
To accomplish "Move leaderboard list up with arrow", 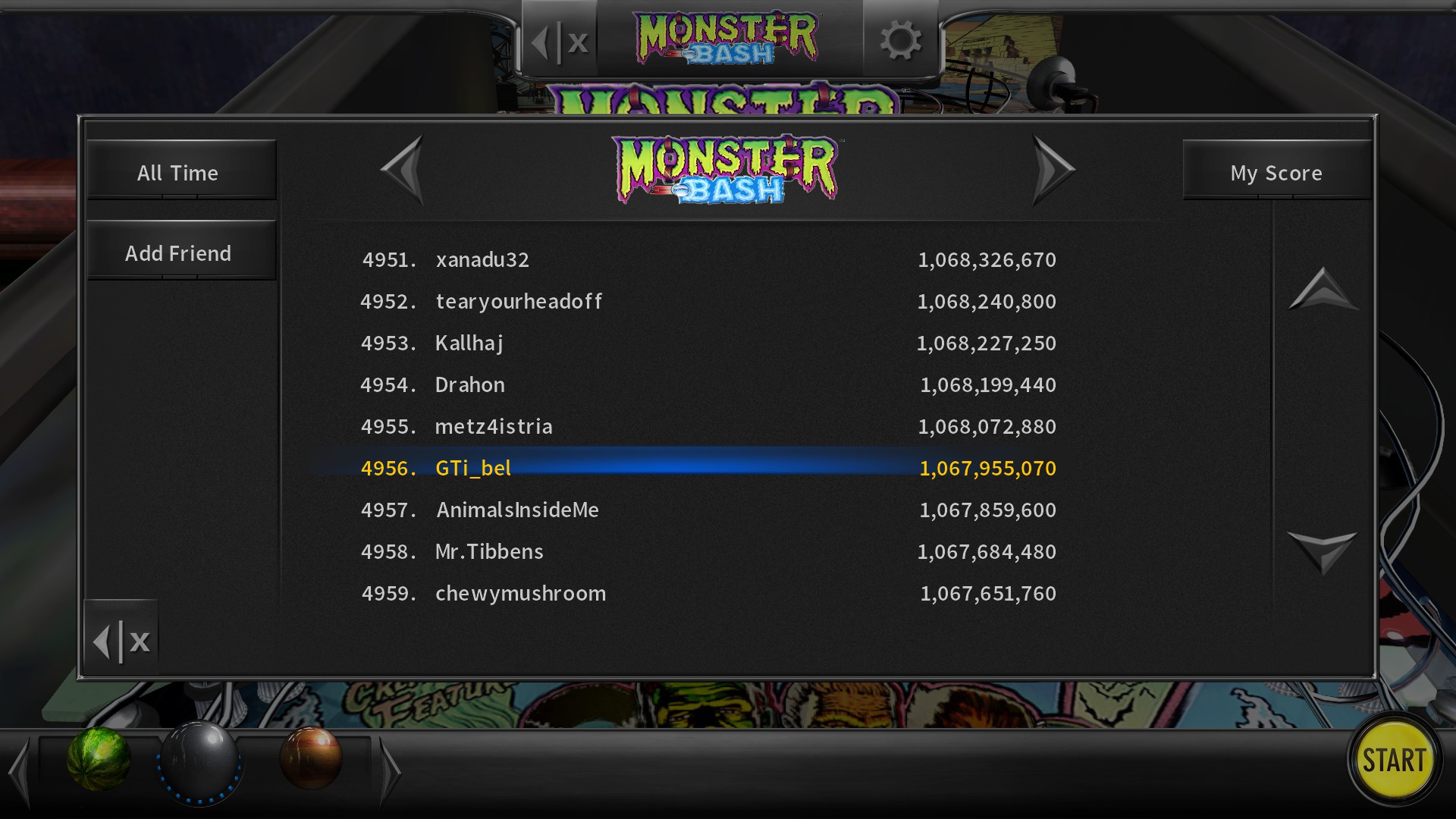I will 1323,289.
